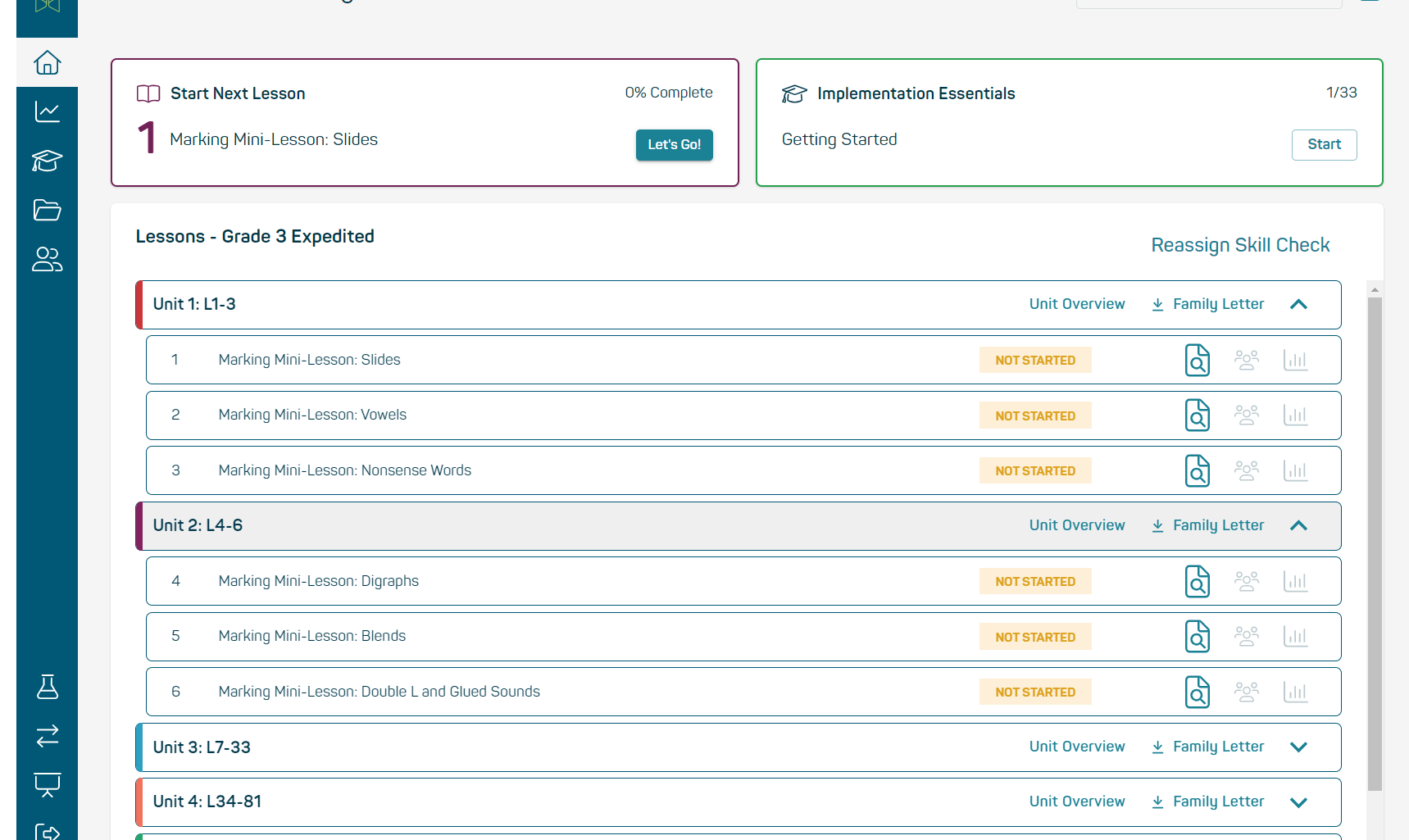Open the students/groups sidebar icon
Screen dimensions: 1409x840
coord(47,260)
